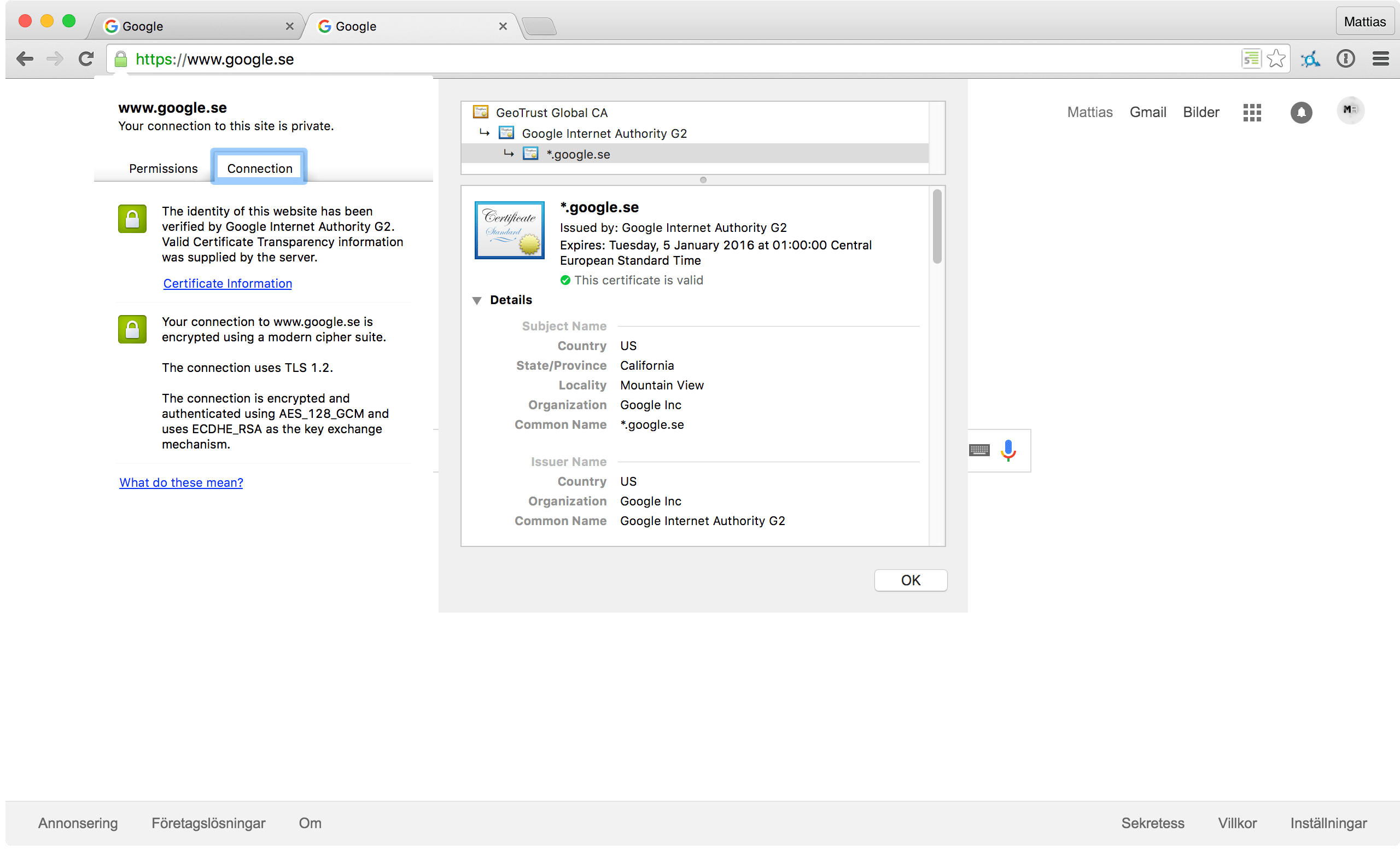This screenshot has height=850, width=1400.
Task: Open Google apps grid icon
Action: coord(1252,113)
